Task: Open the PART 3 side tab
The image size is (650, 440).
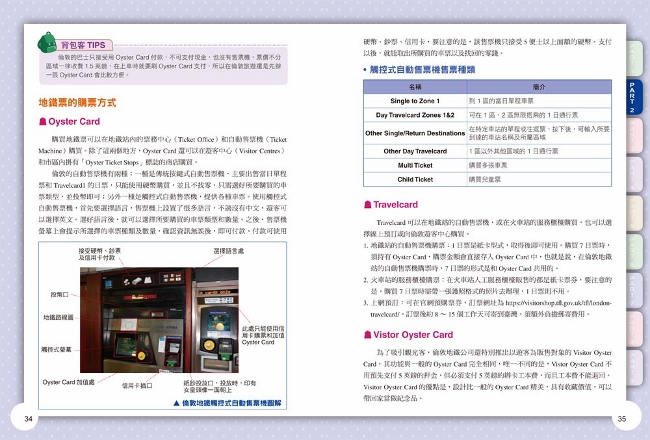Action: click(x=634, y=136)
